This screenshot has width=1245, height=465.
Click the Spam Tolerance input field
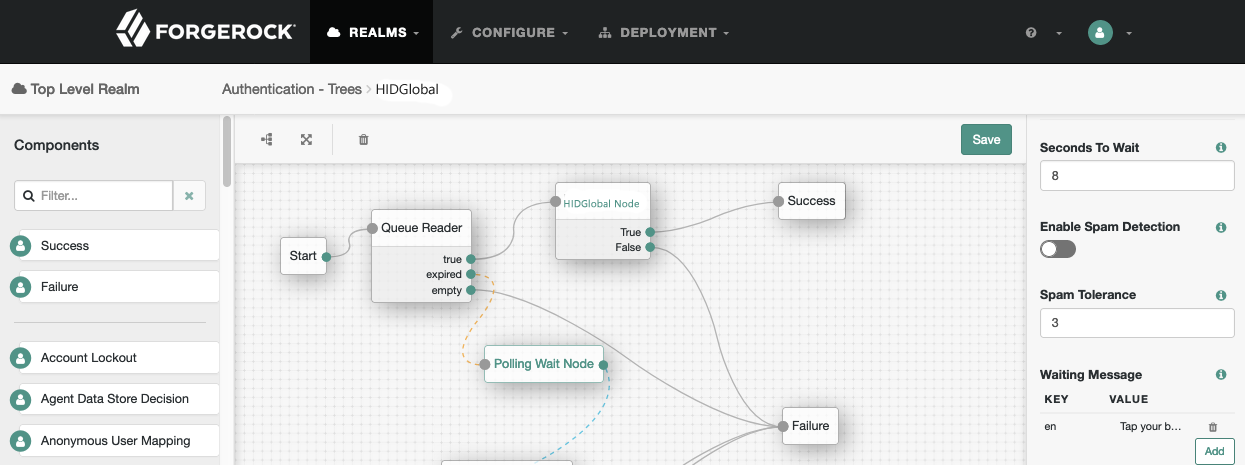point(1137,323)
